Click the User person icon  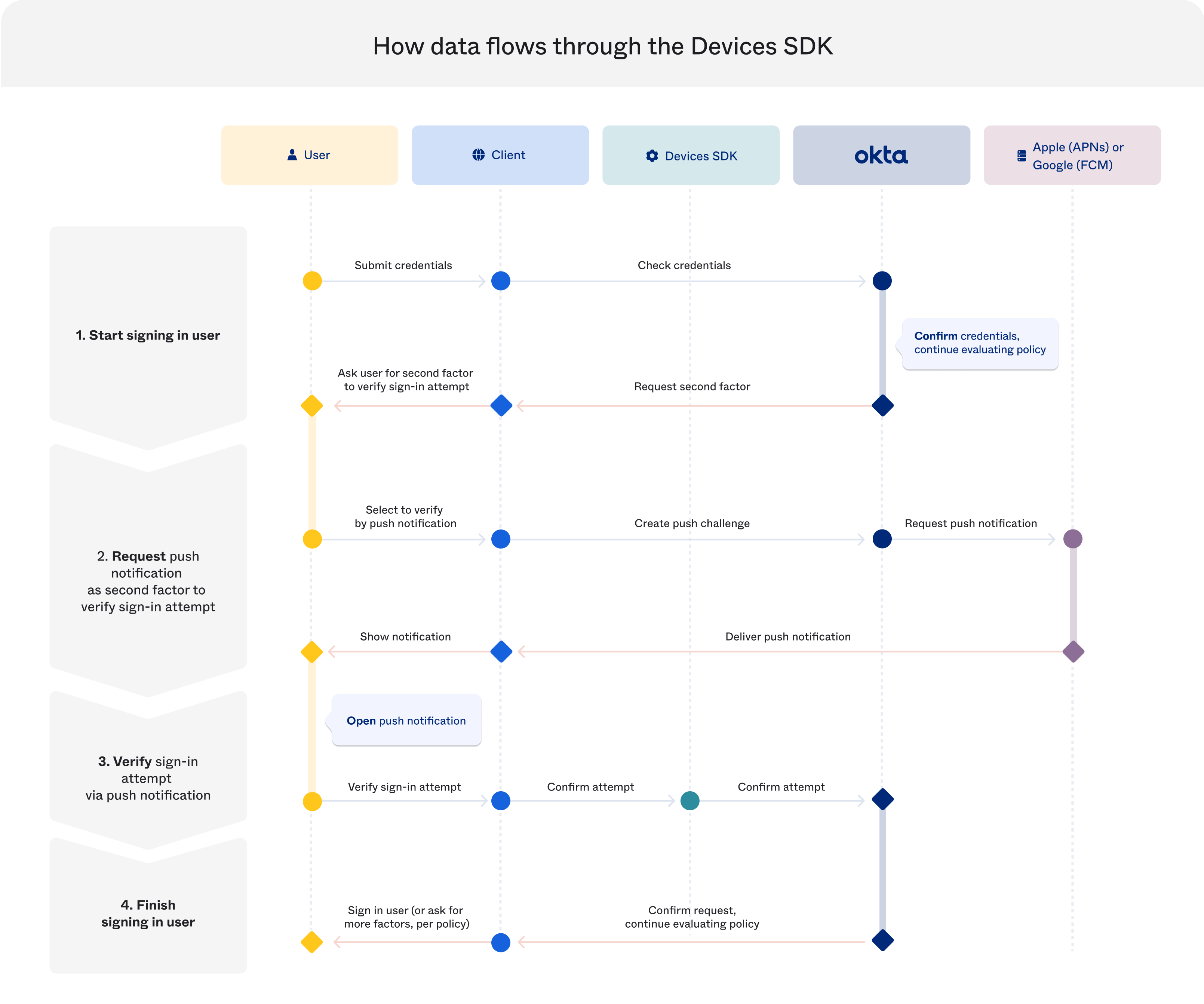292,155
